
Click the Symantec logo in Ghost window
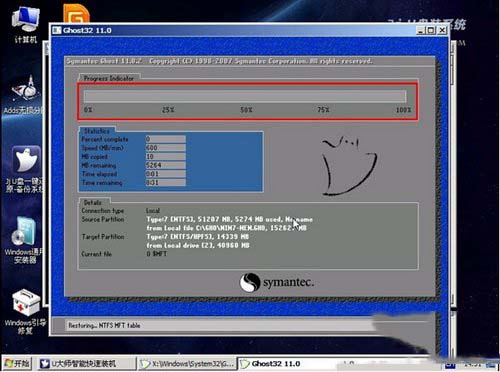tap(277, 283)
